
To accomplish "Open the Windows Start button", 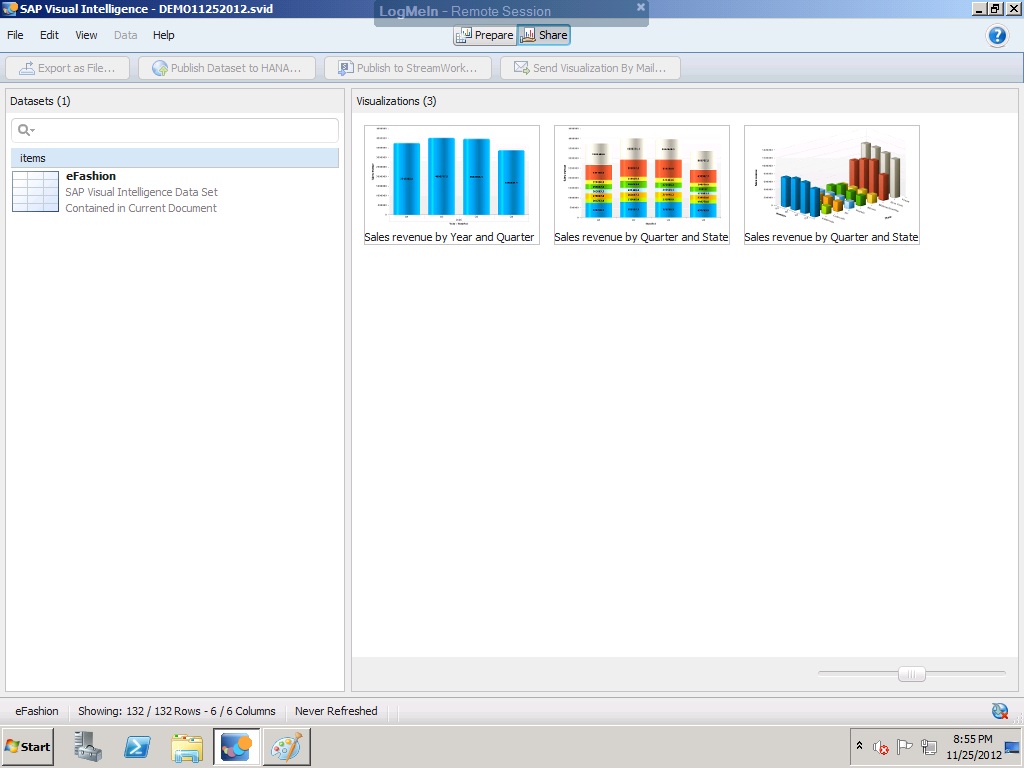I will 27,746.
